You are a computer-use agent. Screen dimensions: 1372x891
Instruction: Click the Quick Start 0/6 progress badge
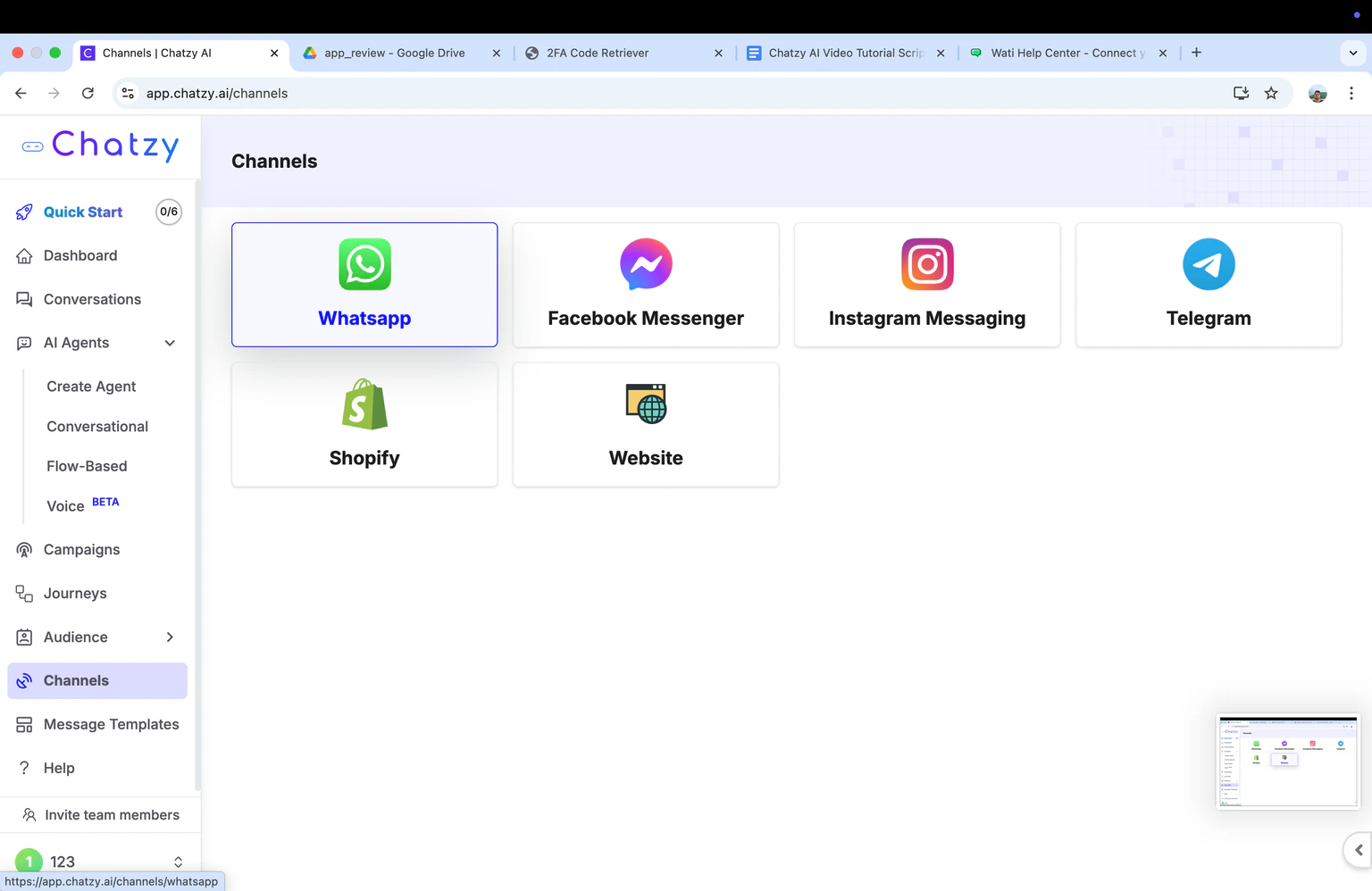tap(169, 212)
